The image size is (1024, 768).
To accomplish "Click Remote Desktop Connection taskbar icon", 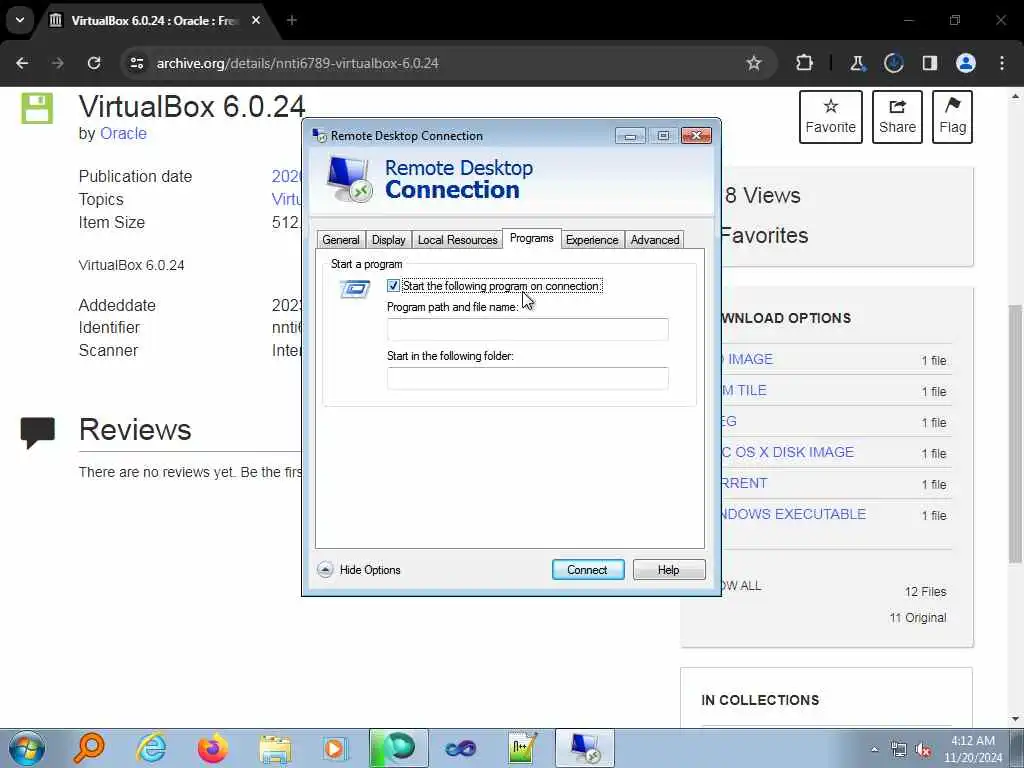I will point(584,748).
